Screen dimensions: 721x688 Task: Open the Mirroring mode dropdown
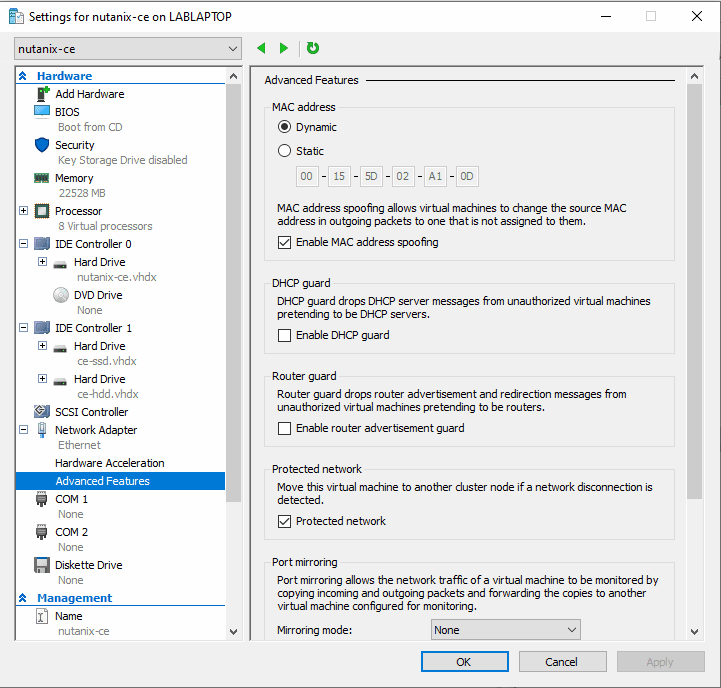tap(505, 630)
